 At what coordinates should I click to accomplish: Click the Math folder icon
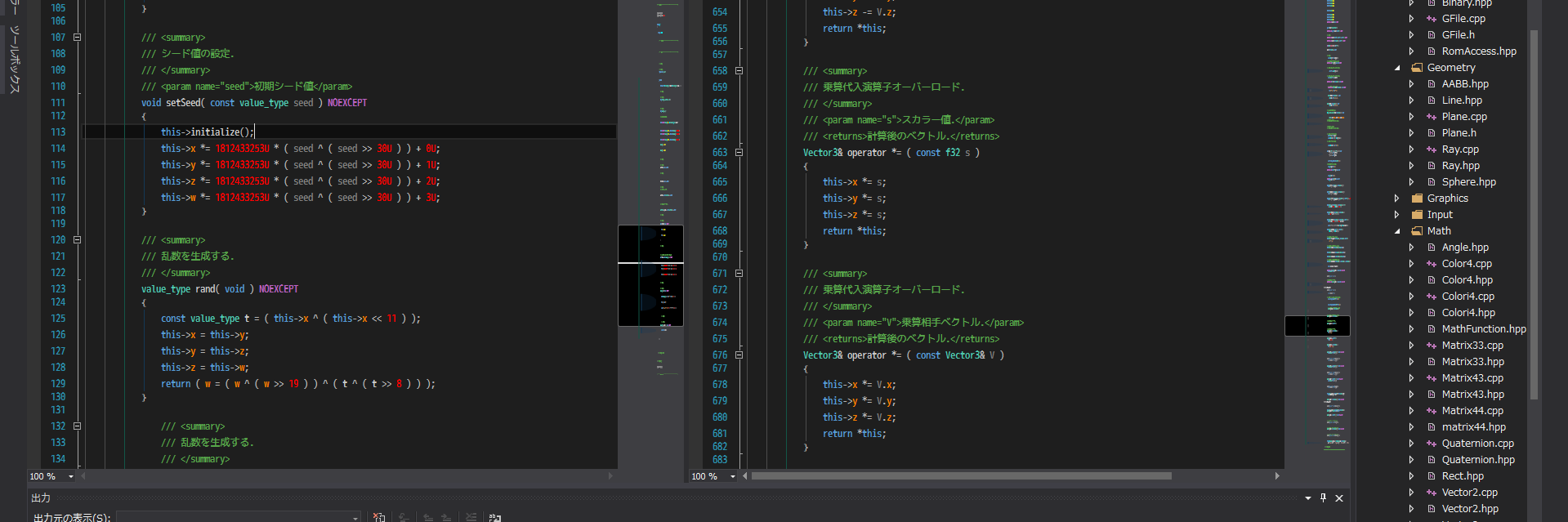point(1417,231)
